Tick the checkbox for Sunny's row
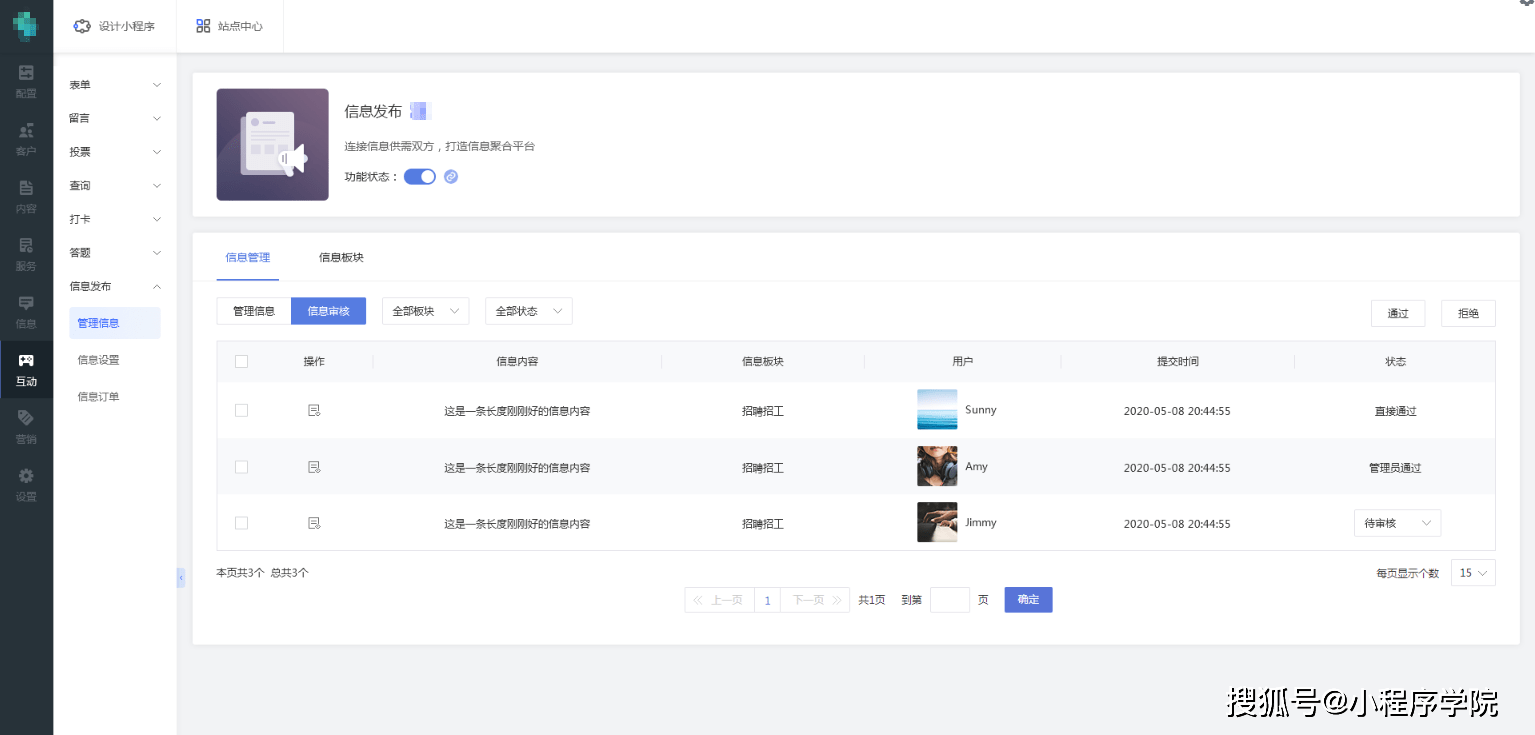This screenshot has height=735, width=1535. coord(241,410)
